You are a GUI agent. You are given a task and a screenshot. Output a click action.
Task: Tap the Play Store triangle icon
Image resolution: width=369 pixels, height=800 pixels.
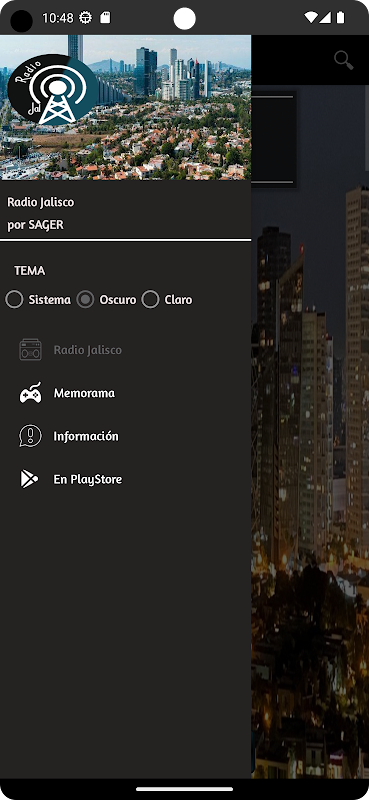(30, 479)
